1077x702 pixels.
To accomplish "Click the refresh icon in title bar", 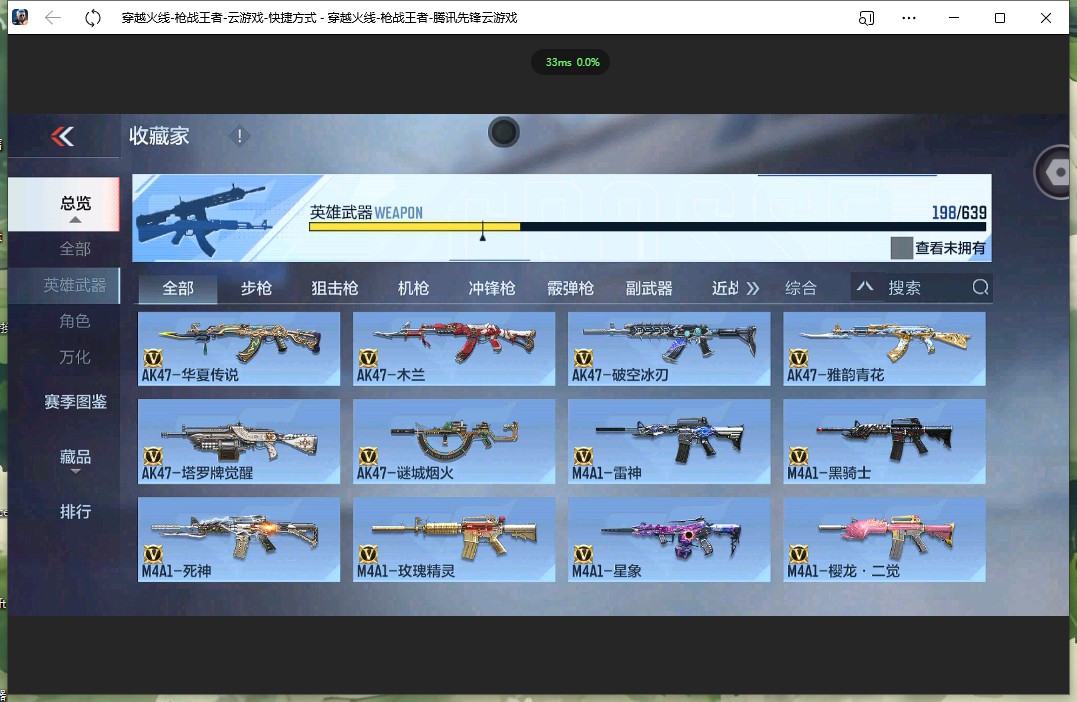I will 93,18.
